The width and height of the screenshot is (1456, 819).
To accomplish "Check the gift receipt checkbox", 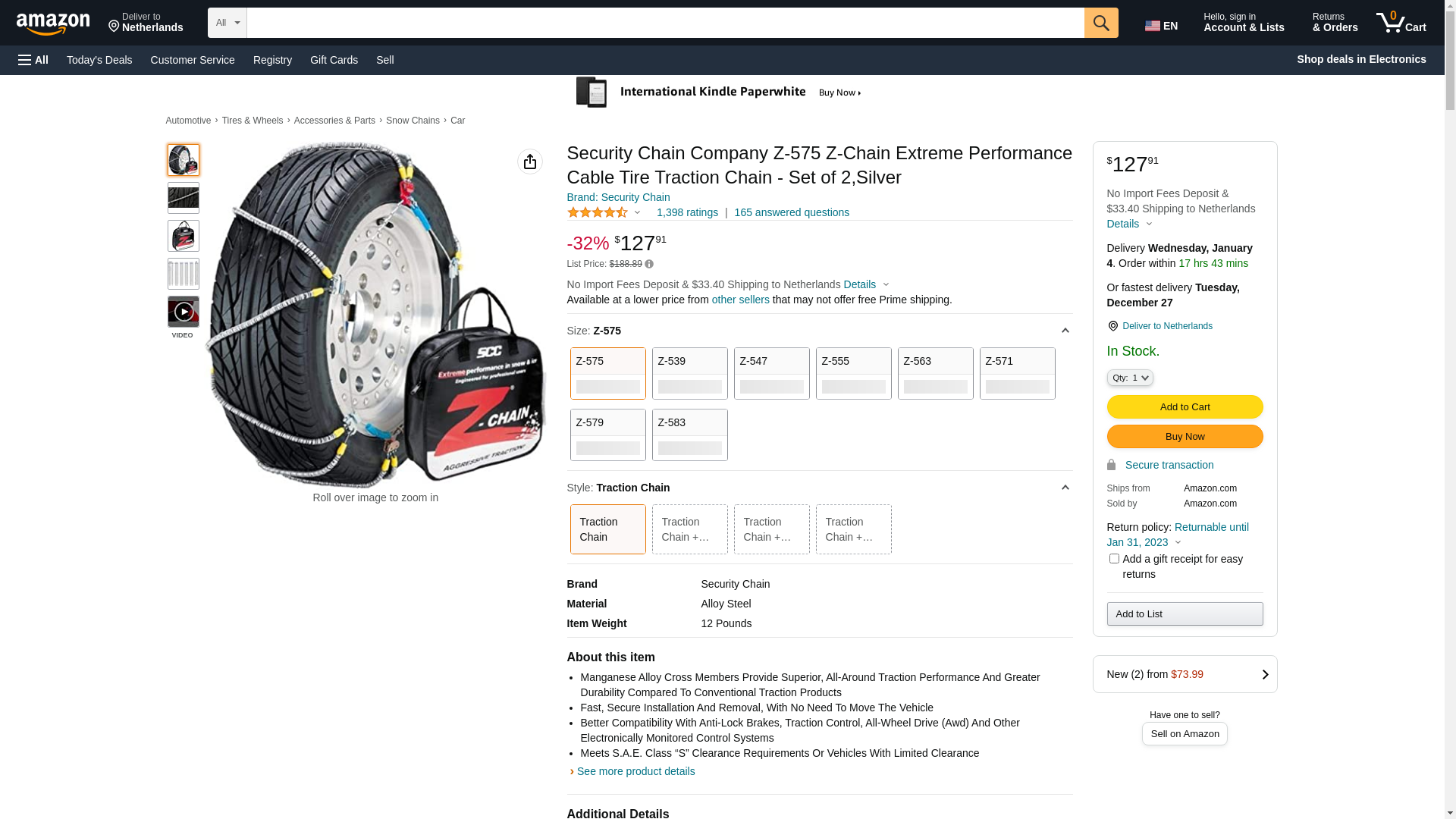I will tap(1114, 559).
